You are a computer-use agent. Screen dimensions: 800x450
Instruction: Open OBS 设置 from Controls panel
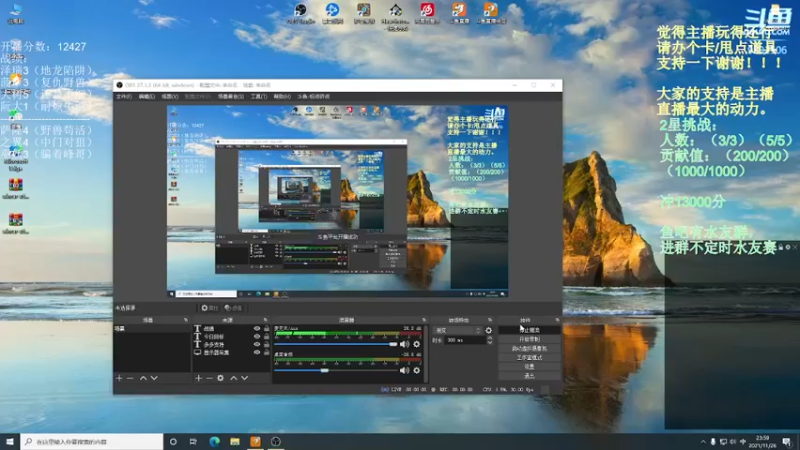529,366
